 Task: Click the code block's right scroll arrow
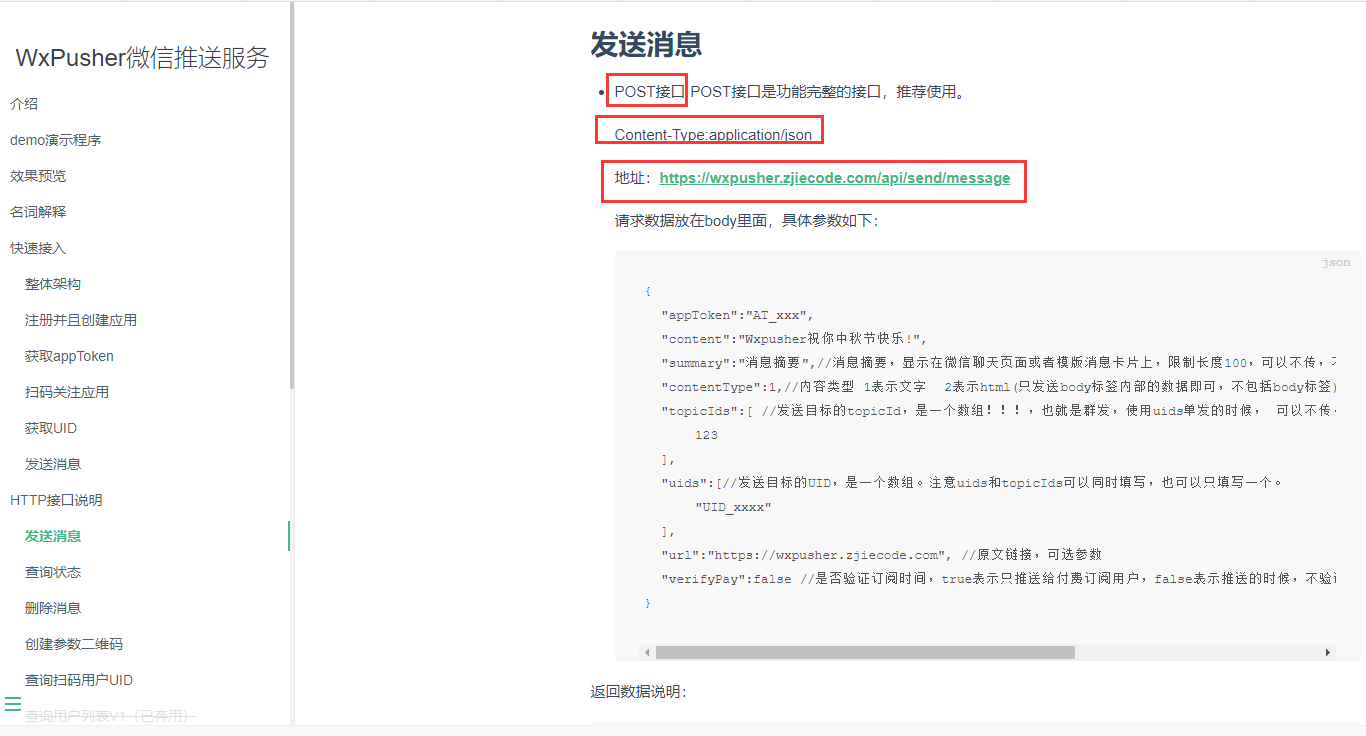(1328, 652)
